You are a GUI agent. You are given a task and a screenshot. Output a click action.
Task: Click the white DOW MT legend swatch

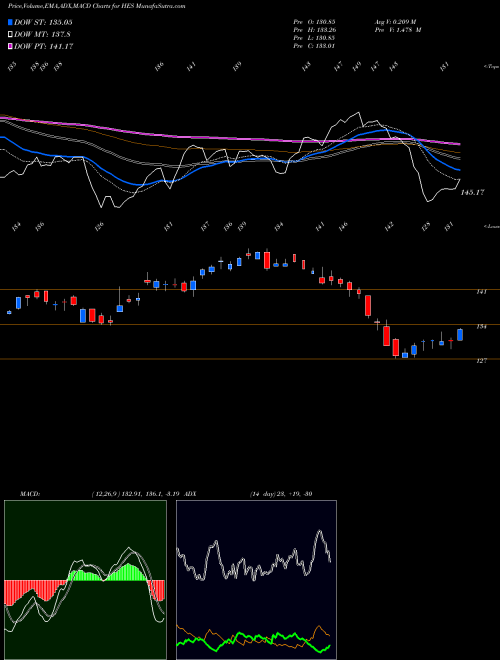(x=10, y=35)
